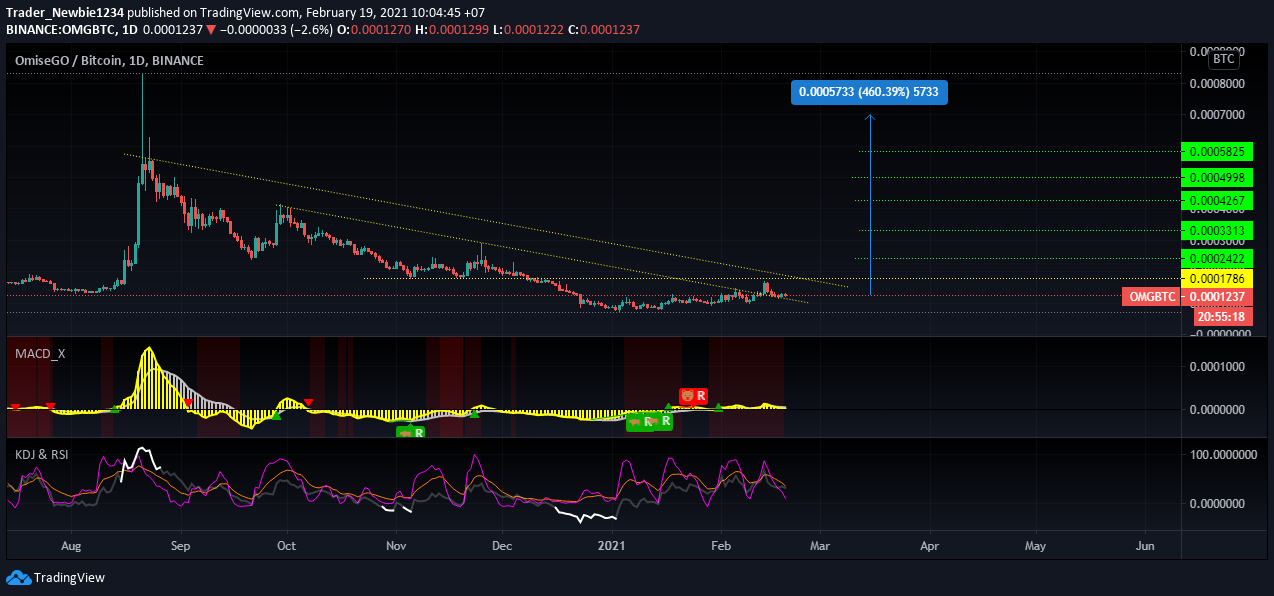Click the MACD_X indicator title
Image resolution: width=1274 pixels, height=596 pixels.
[x=40, y=353]
